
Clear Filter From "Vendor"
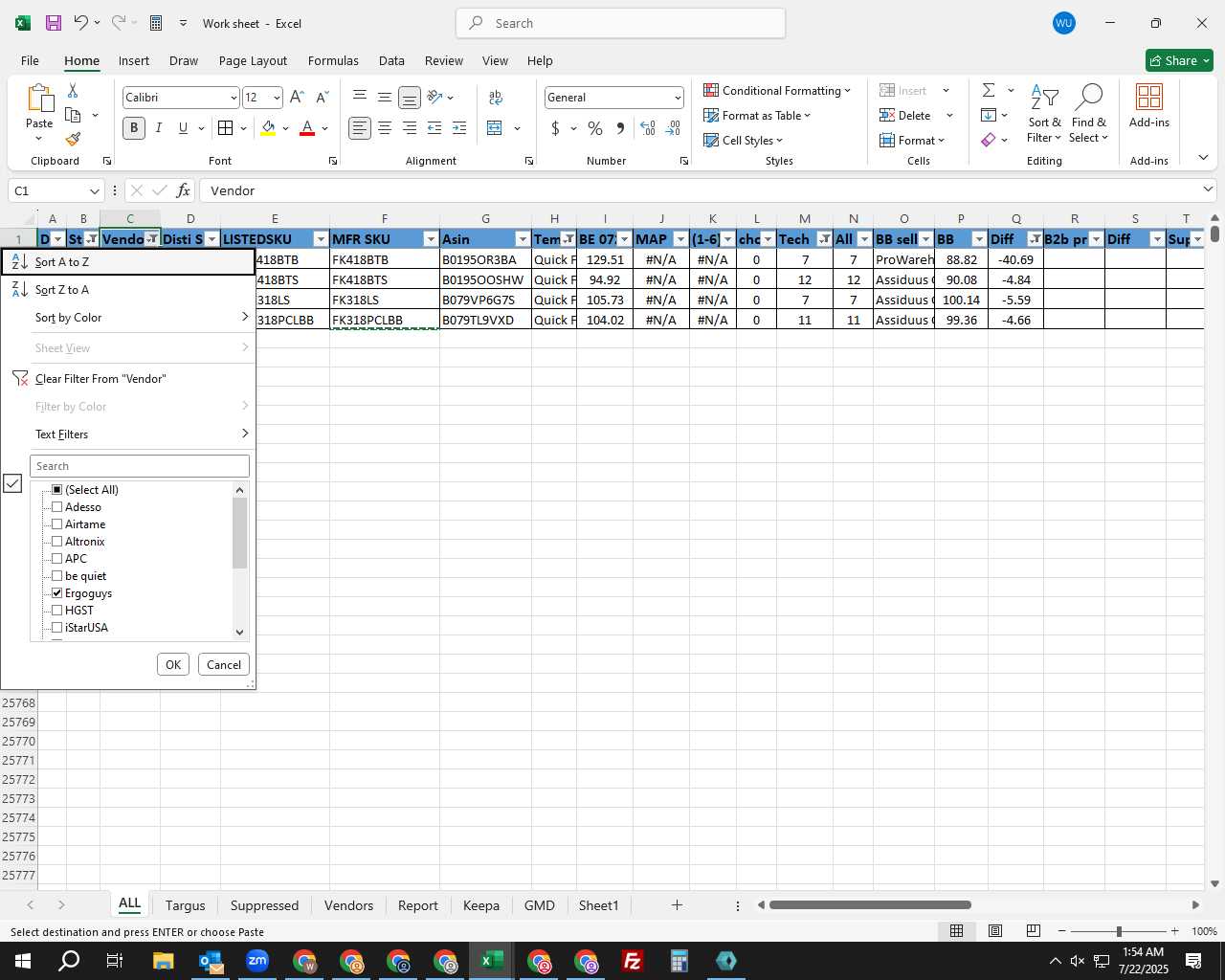(x=128, y=378)
